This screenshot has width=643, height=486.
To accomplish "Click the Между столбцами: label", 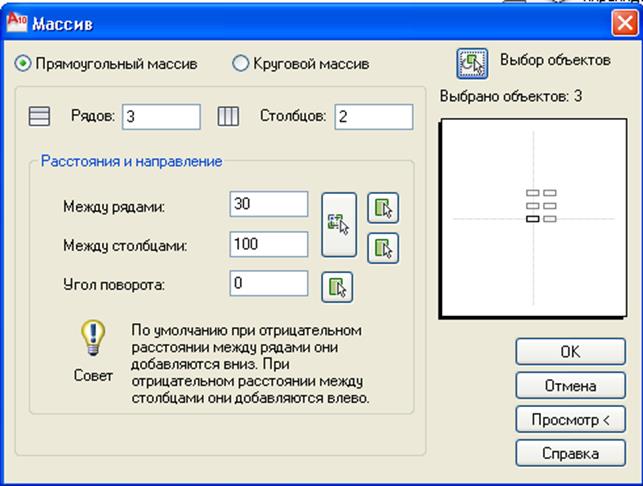I will [125, 246].
